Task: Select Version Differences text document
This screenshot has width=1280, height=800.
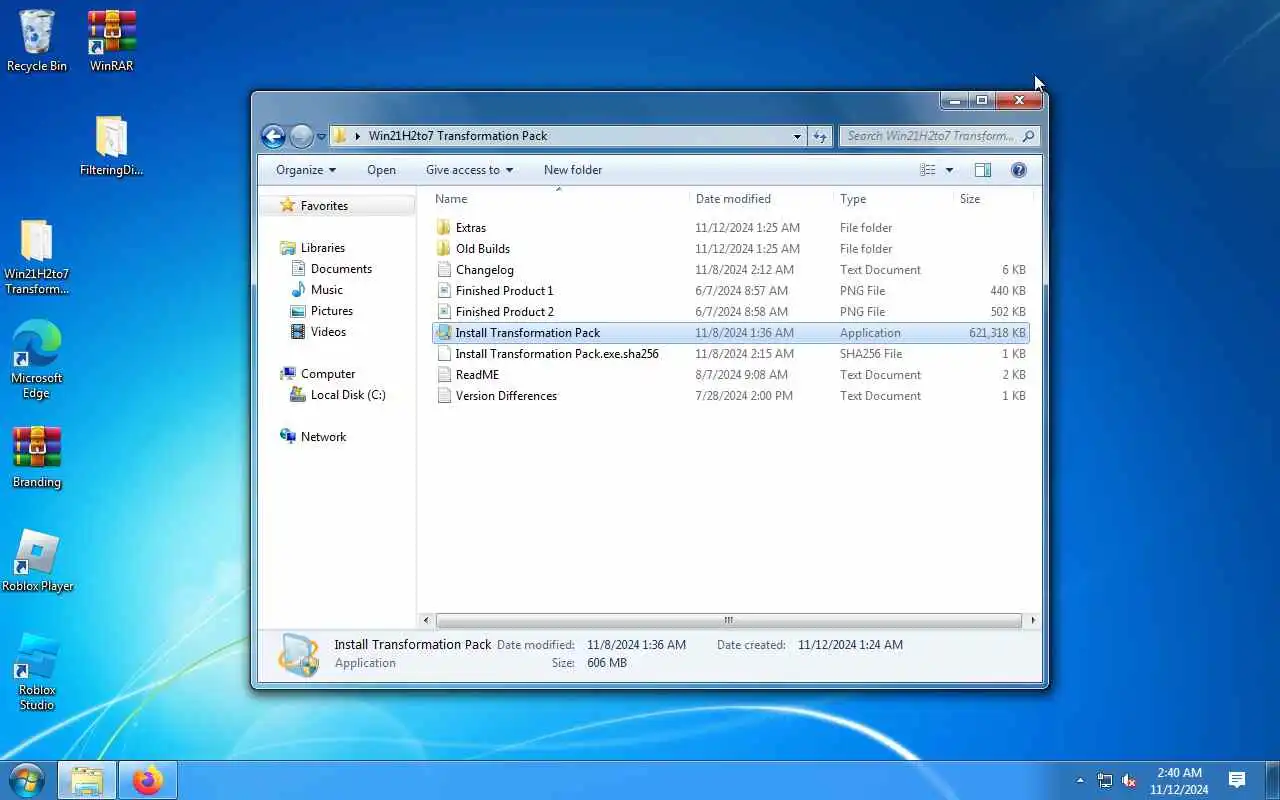Action: coord(731,396)
